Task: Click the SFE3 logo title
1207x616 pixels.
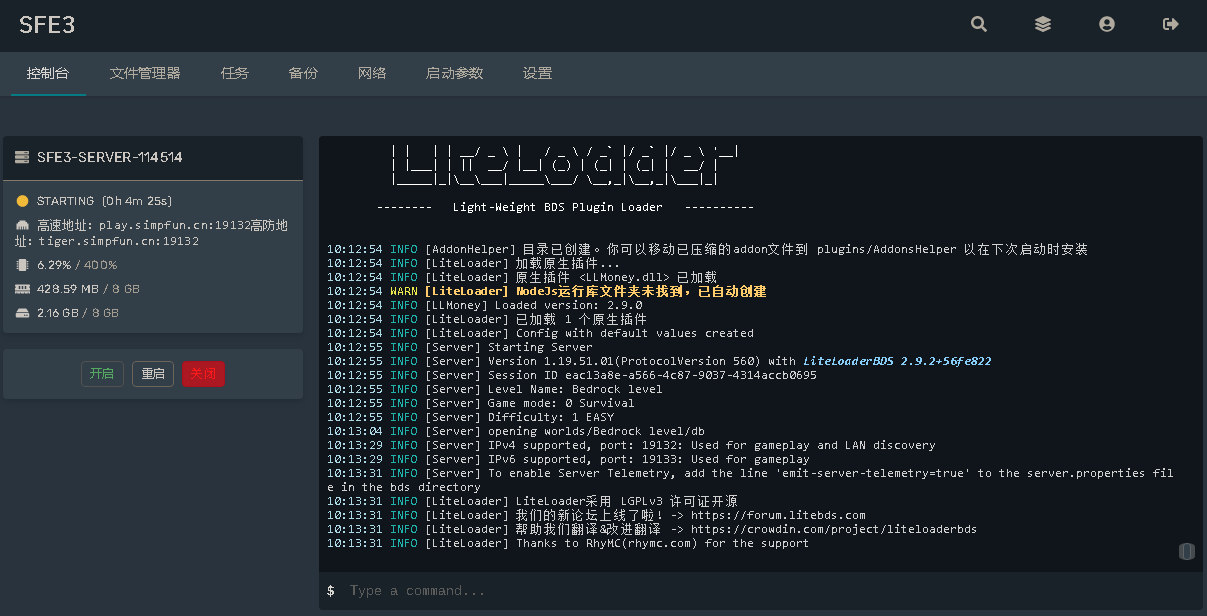Action: [47, 25]
